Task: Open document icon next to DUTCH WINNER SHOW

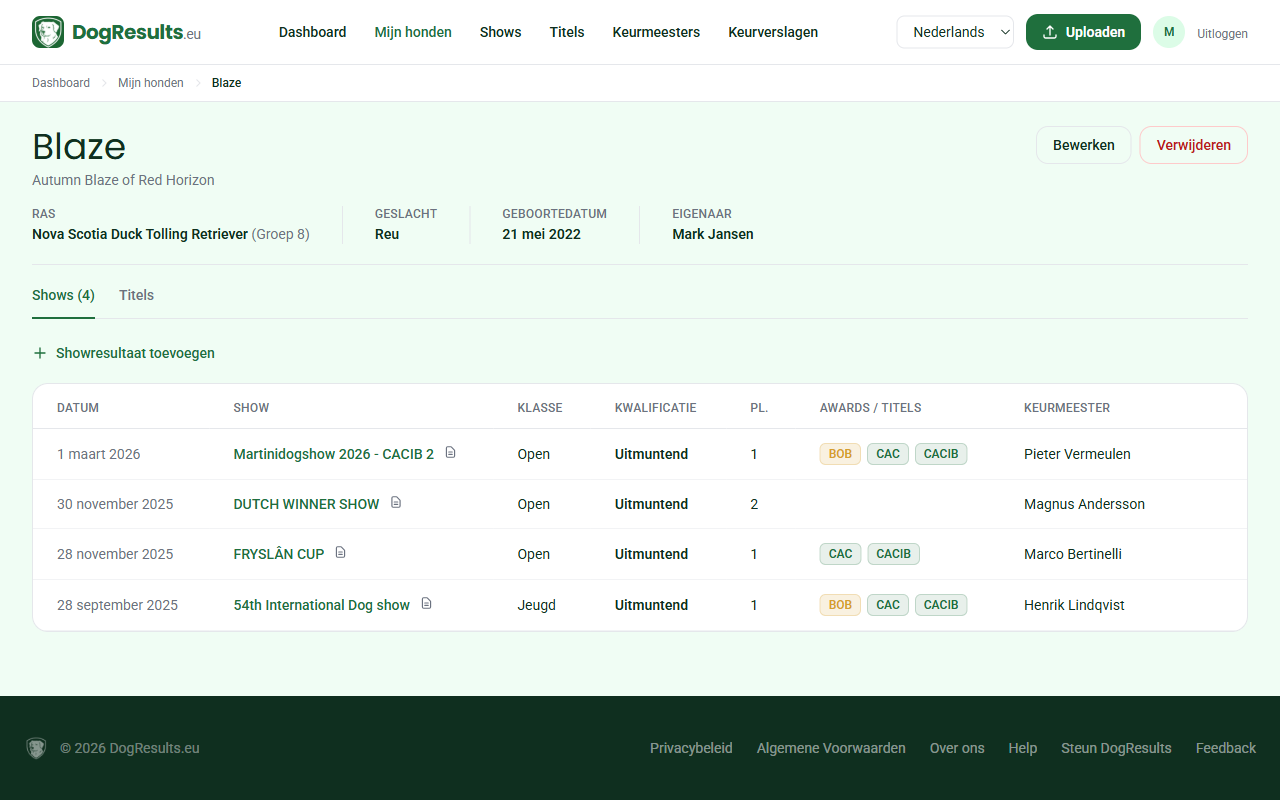Action: click(x=396, y=503)
